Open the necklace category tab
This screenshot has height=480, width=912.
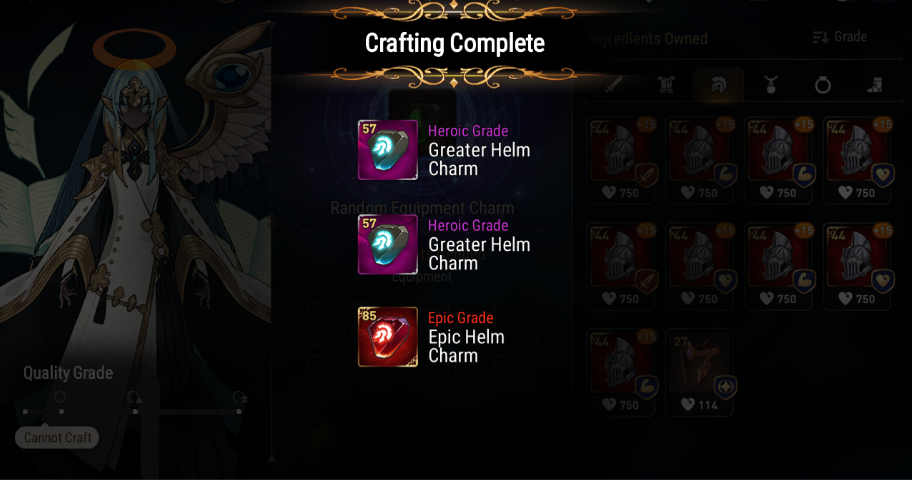click(x=771, y=86)
